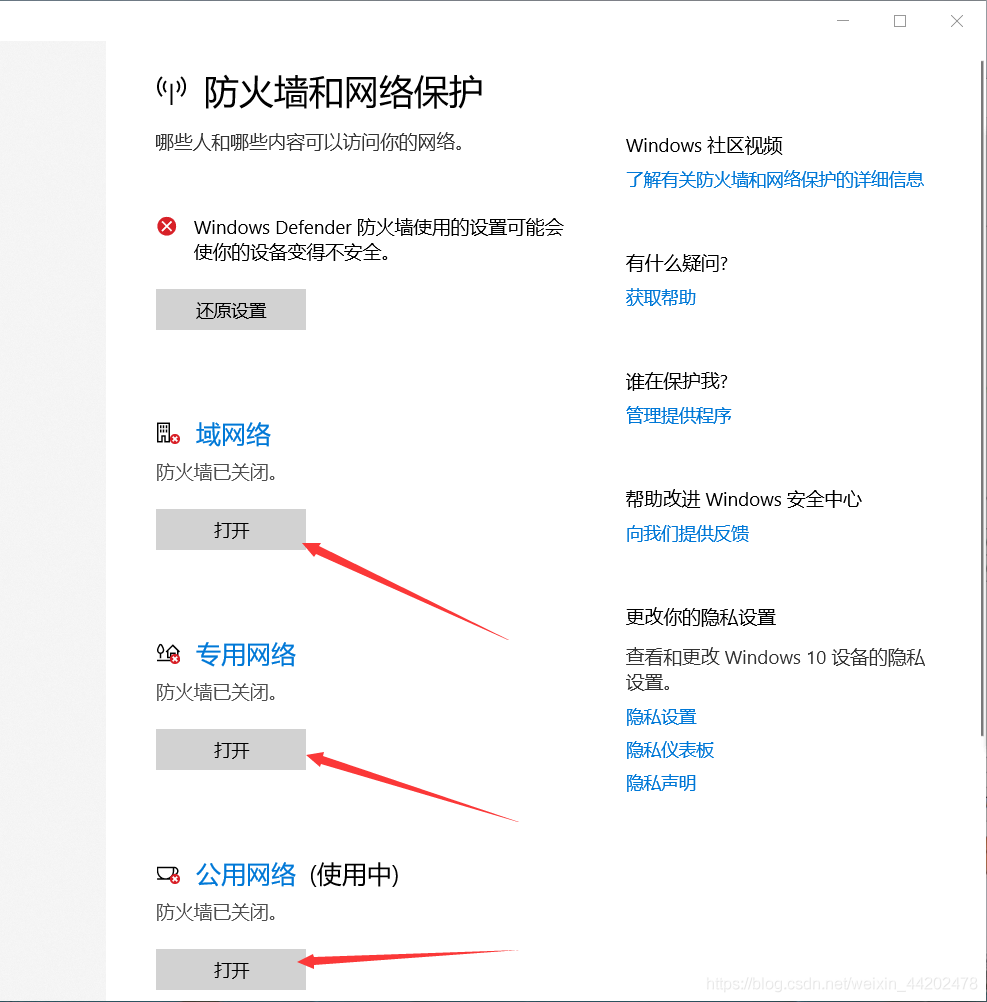
Task: Open the 公用网络 settings link
Action: point(246,874)
